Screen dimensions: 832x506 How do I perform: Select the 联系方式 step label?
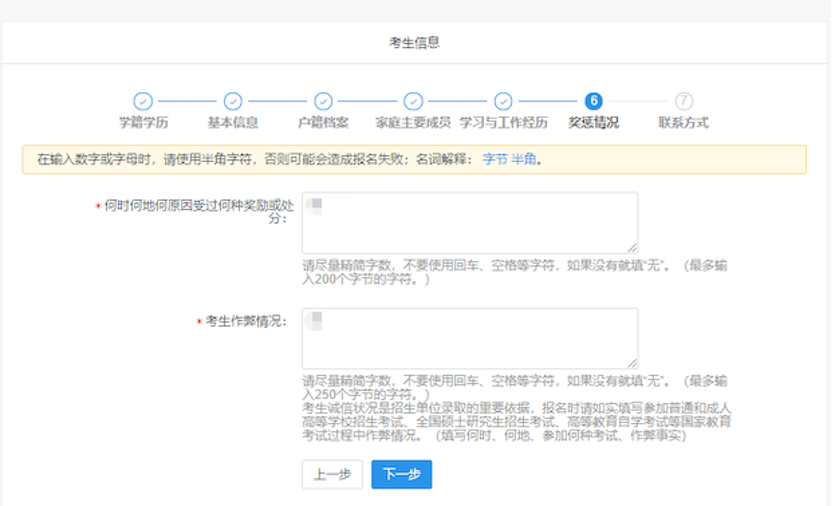(x=683, y=123)
